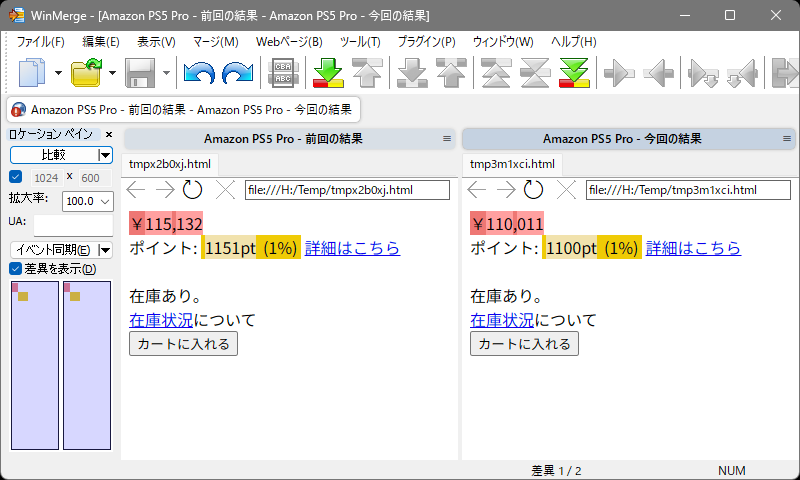This screenshot has height=480, width=800.
Task: Click the left pane browser back arrow
Action: pyautogui.click(x=136, y=190)
